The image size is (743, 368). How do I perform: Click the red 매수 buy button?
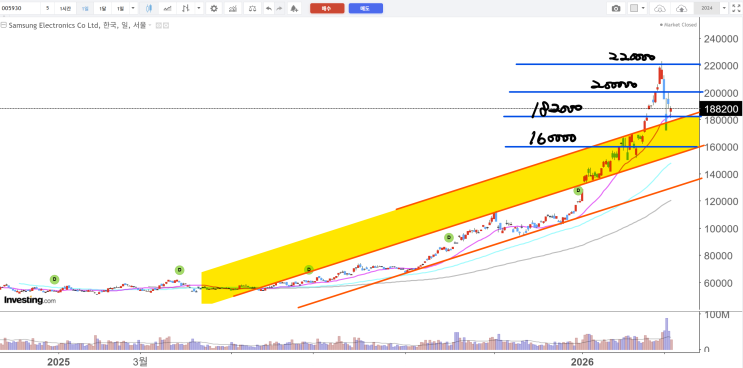327,9
